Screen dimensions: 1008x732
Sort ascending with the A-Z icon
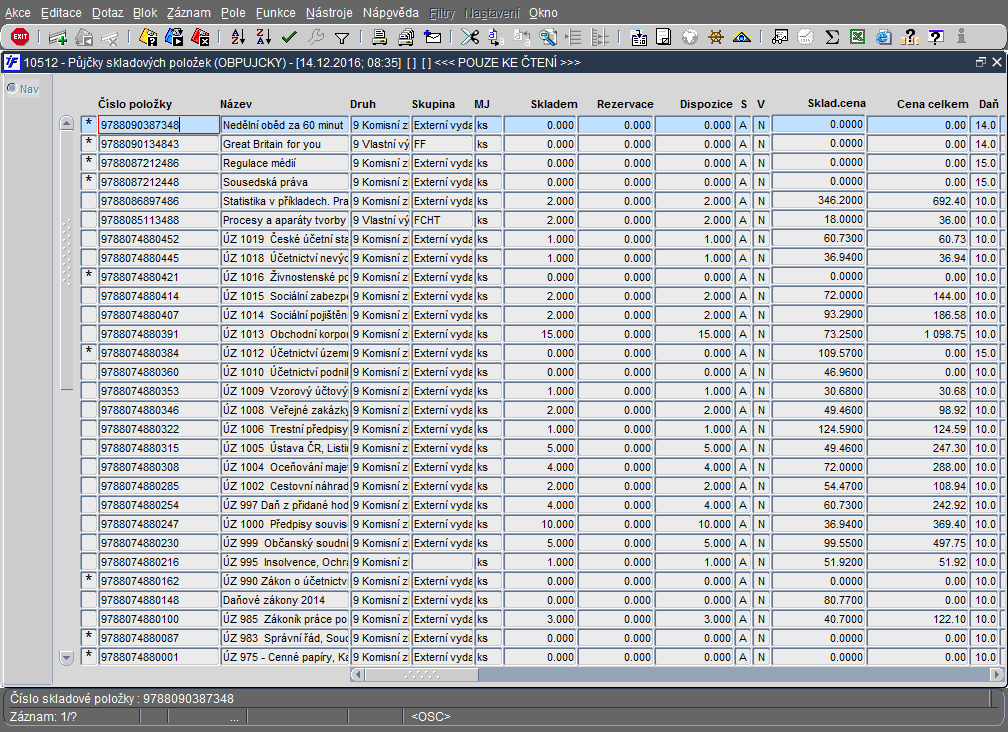pyautogui.click(x=238, y=37)
